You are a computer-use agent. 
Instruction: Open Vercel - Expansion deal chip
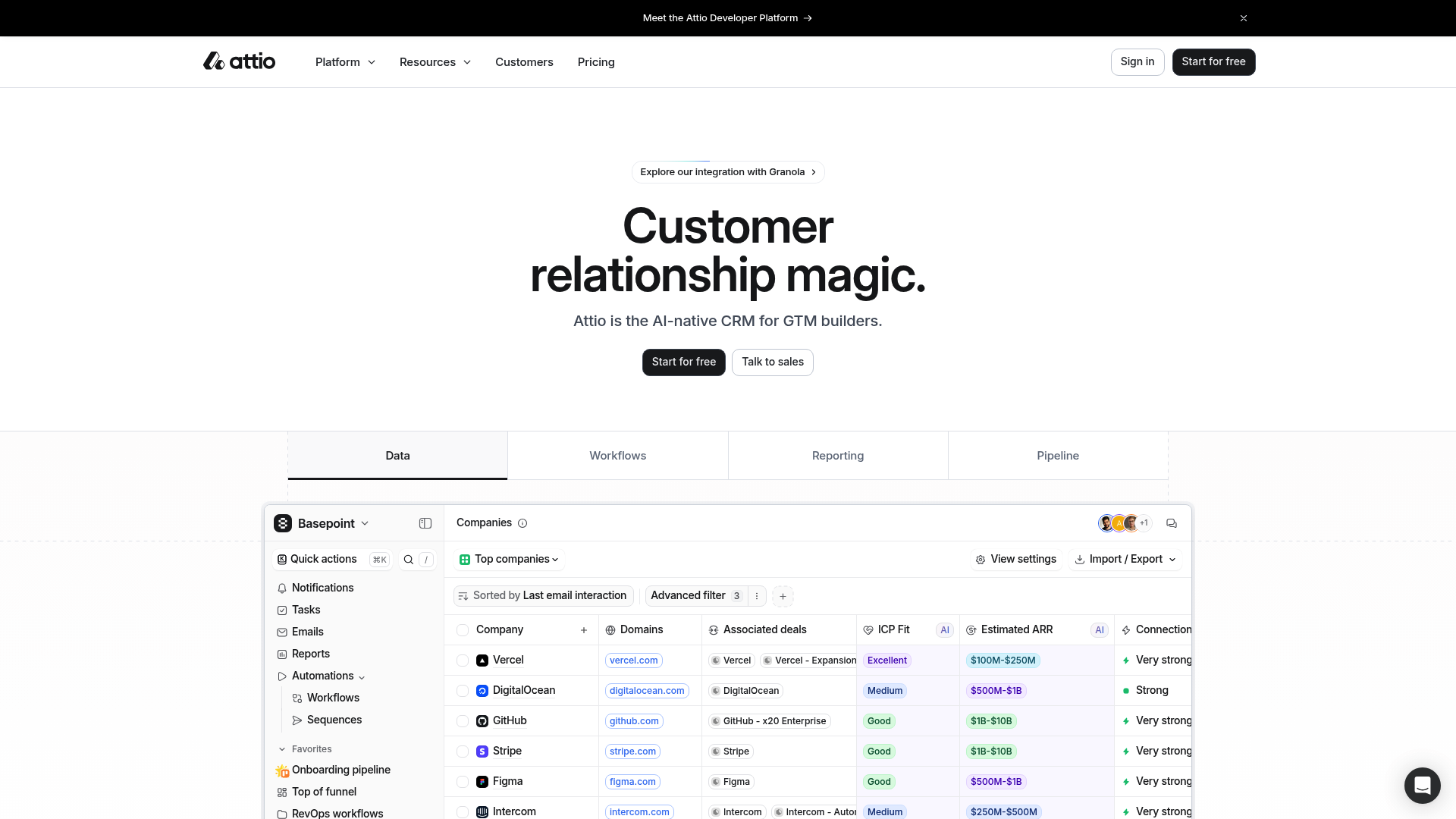(809, 661)
